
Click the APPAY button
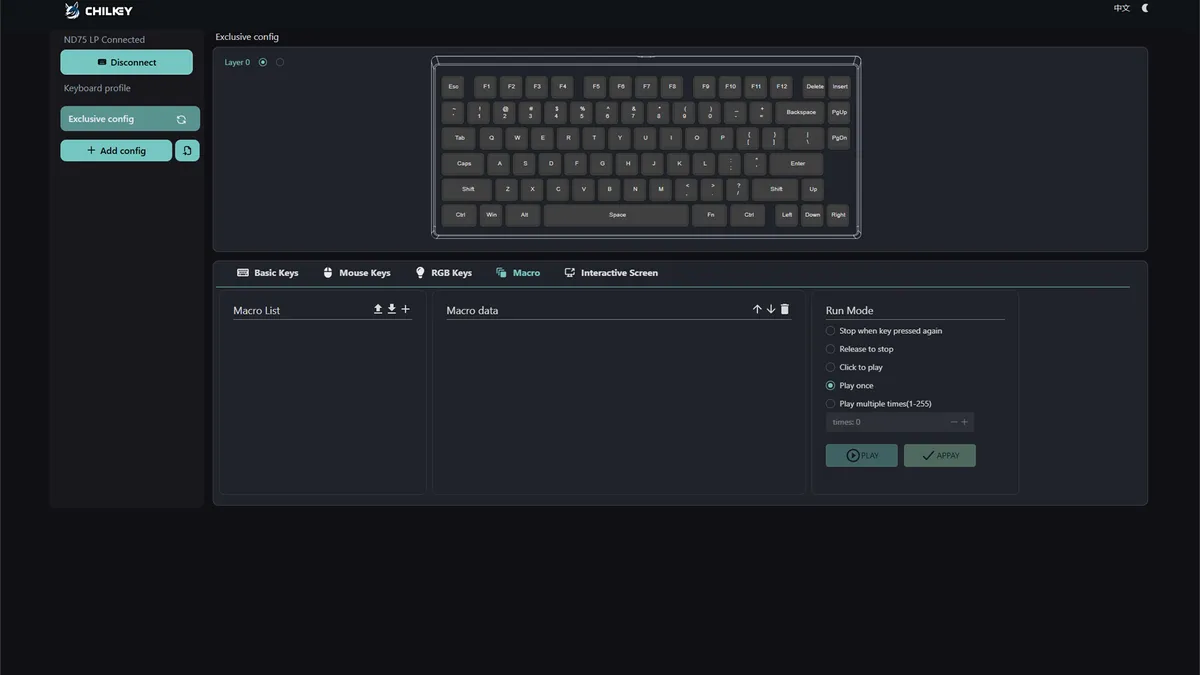(939, 456)
